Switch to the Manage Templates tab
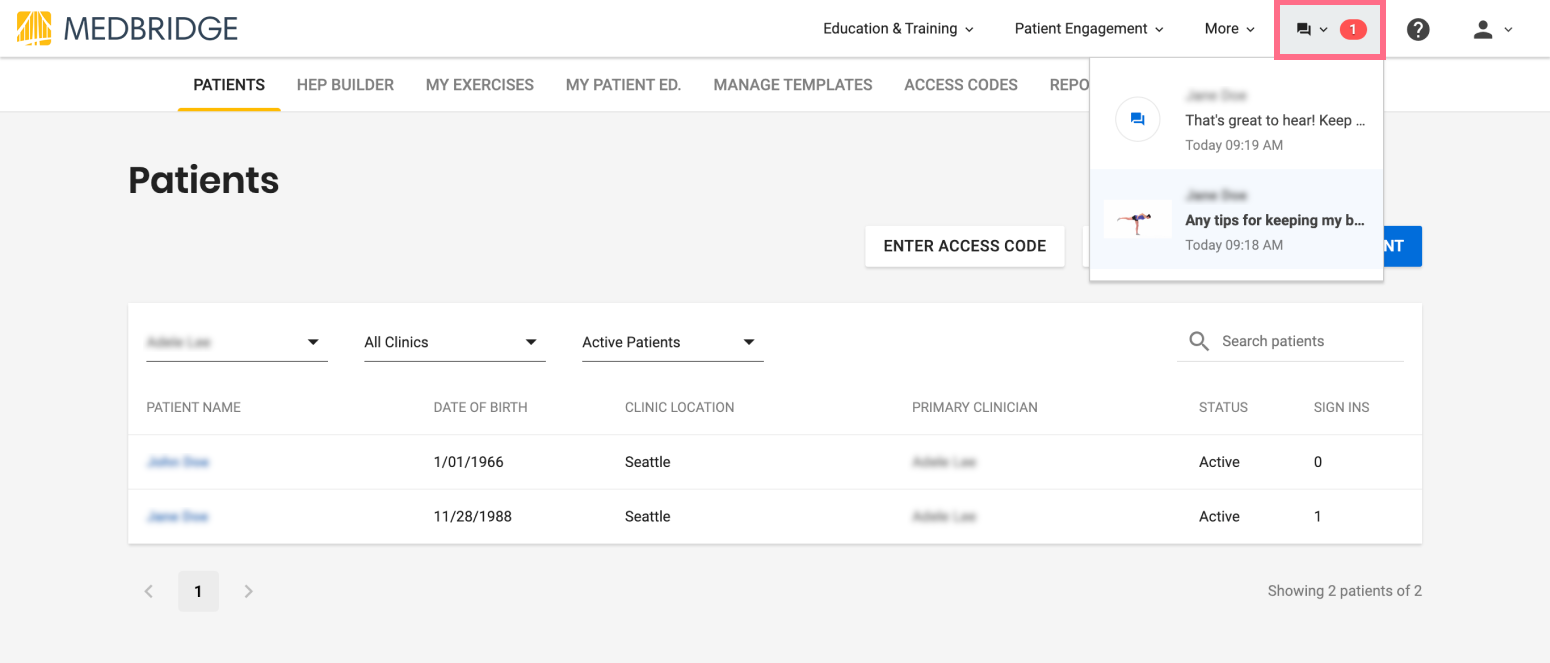The height and width of the screenshot is (663, 1550). pyautogui.click(x=793, y=85)
